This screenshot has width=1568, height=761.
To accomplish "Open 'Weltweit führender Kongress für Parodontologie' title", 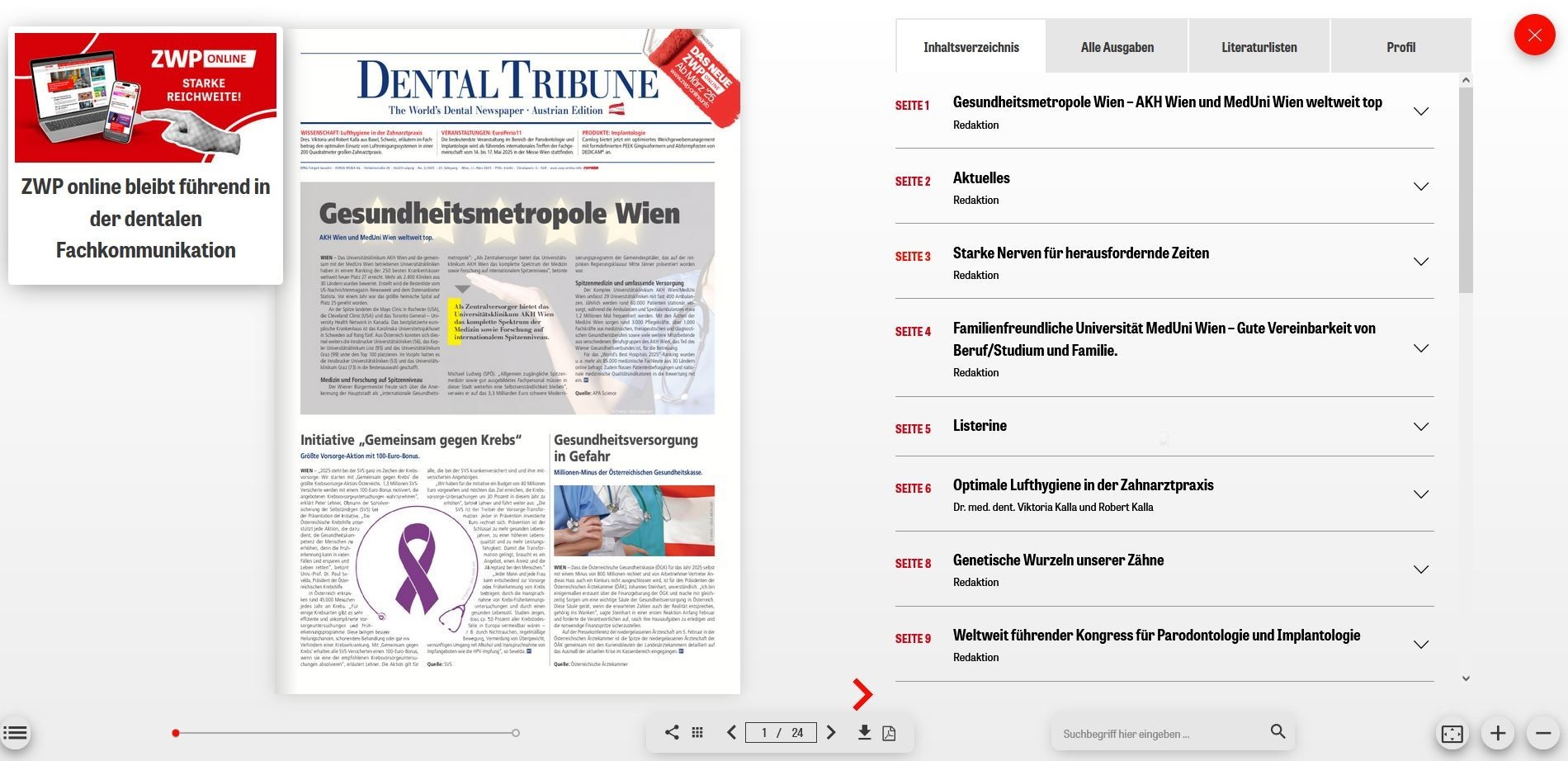I will coord(1156,635).
